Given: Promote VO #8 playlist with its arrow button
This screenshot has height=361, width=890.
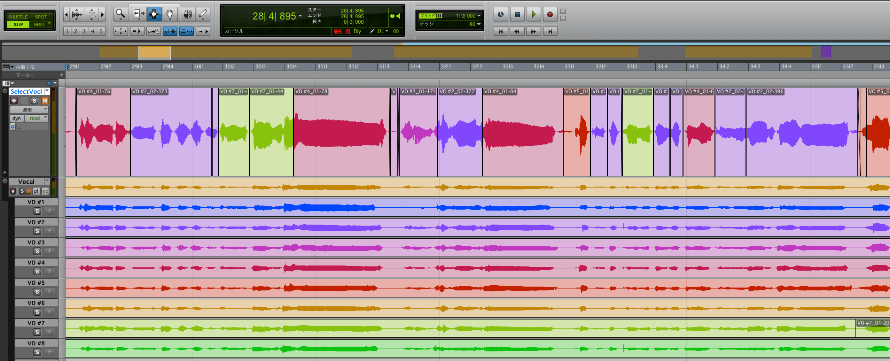Looking at the screenshot, I should [49, 352].
